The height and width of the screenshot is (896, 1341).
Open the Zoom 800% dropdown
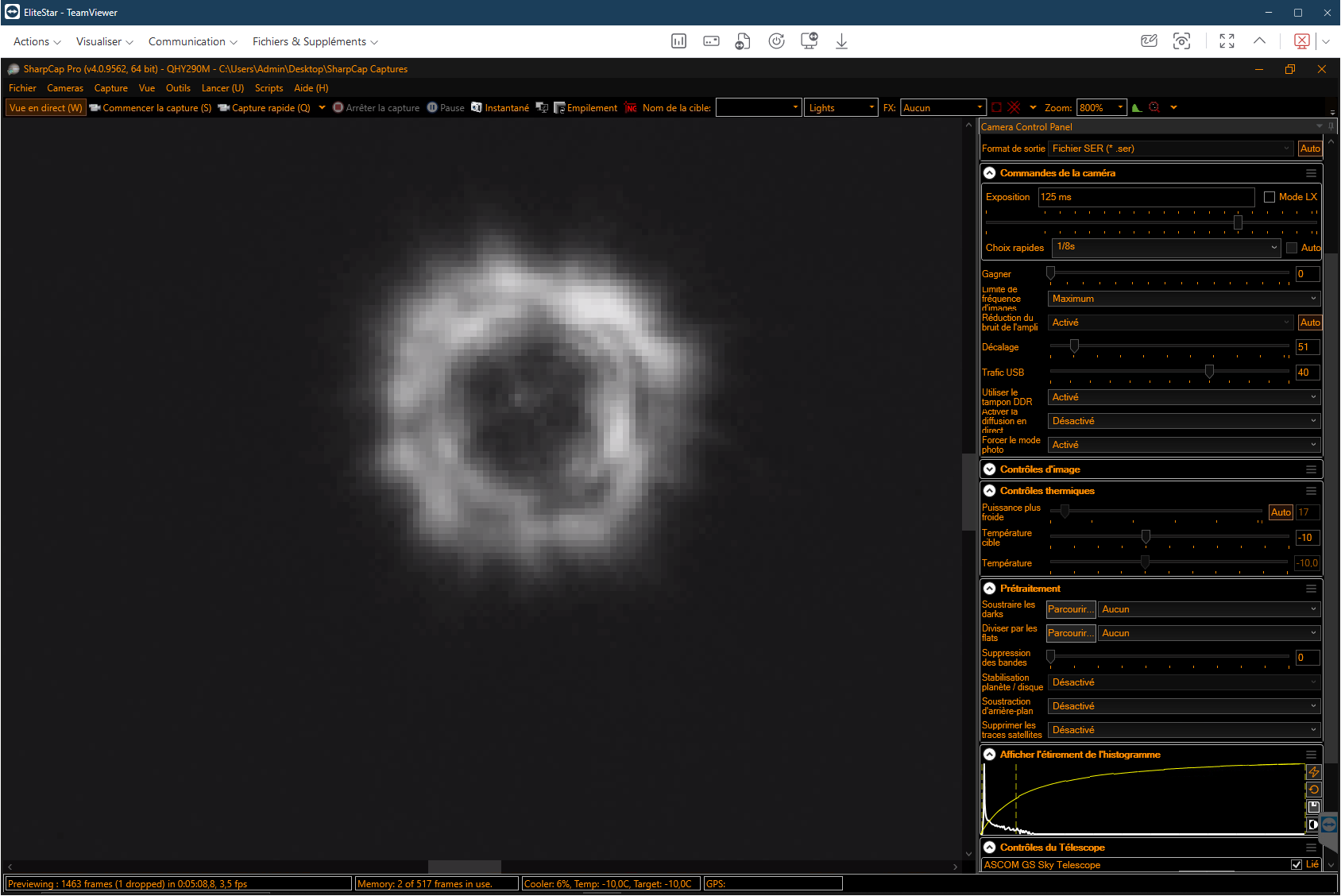[1102, 107]
